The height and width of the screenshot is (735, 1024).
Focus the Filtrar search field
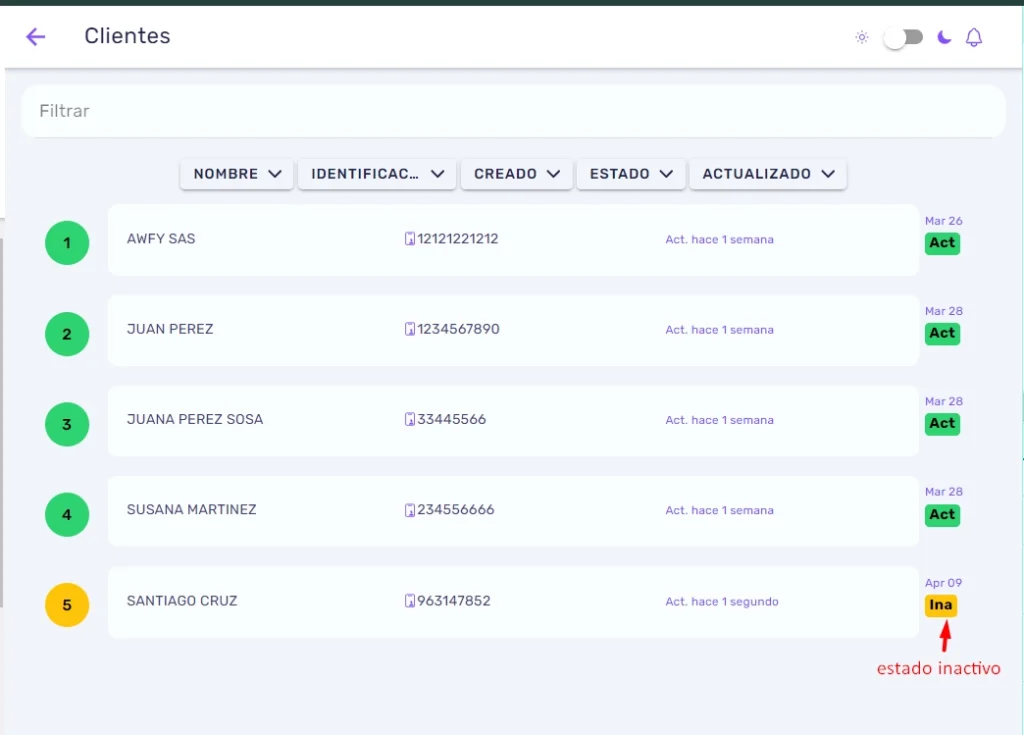pos(513,111)
